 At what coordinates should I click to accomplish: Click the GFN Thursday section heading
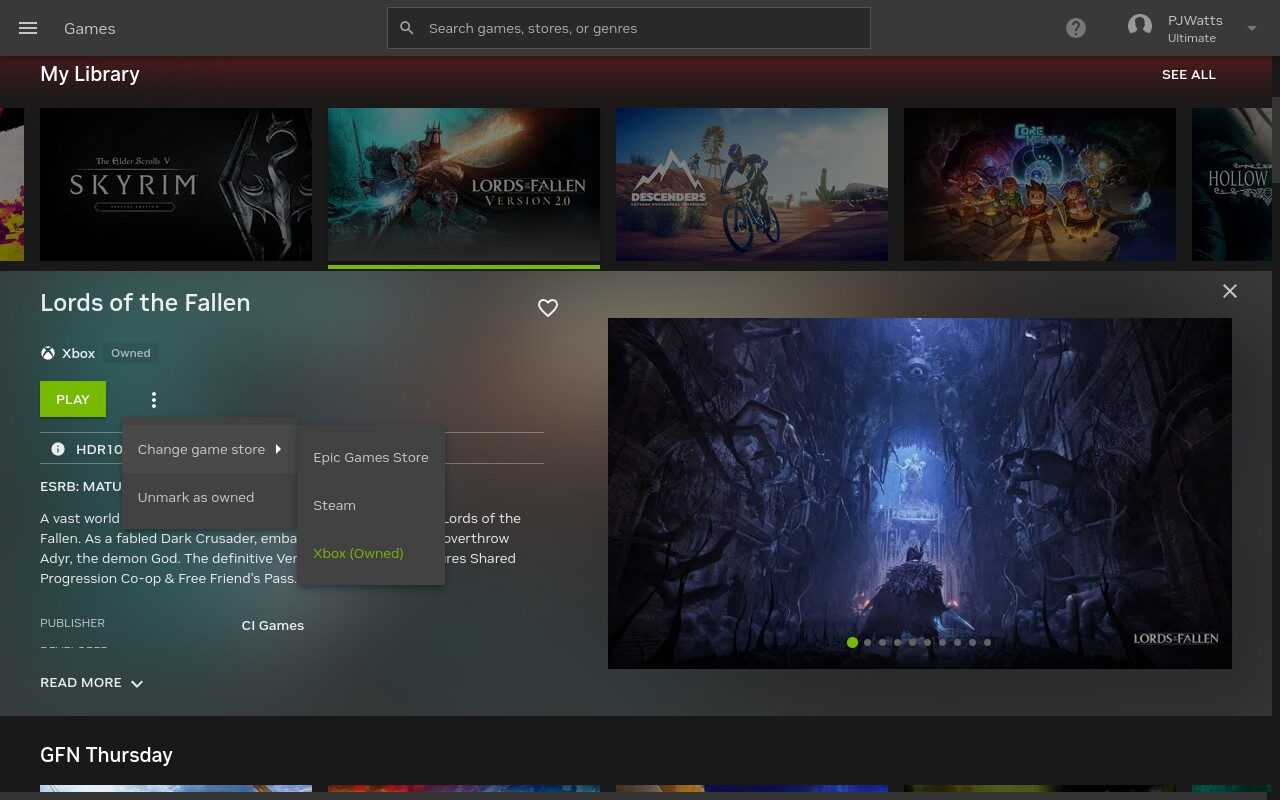click(106, 755)
